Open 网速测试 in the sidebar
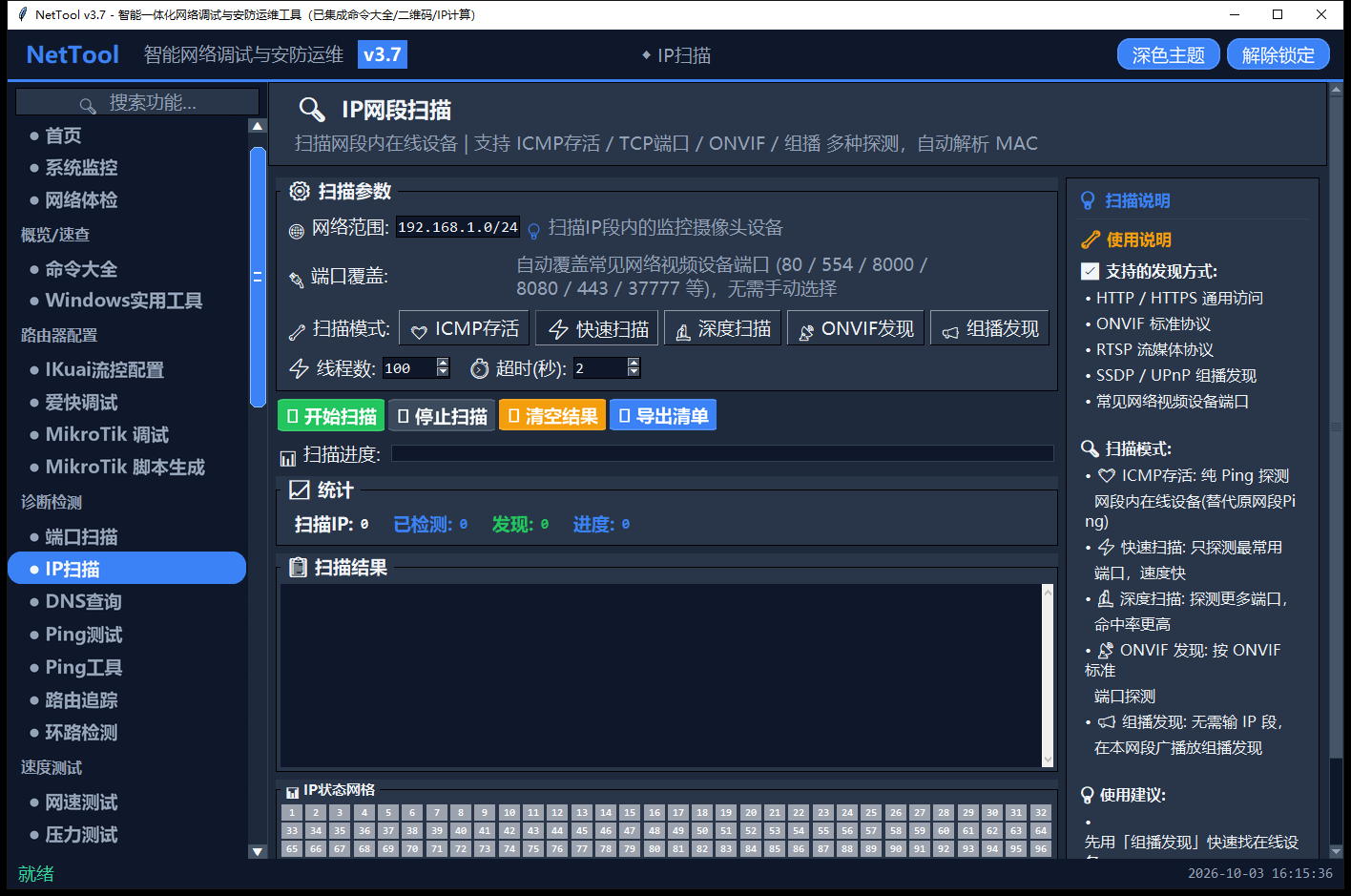1351x896 pixels. pos(81,802)
